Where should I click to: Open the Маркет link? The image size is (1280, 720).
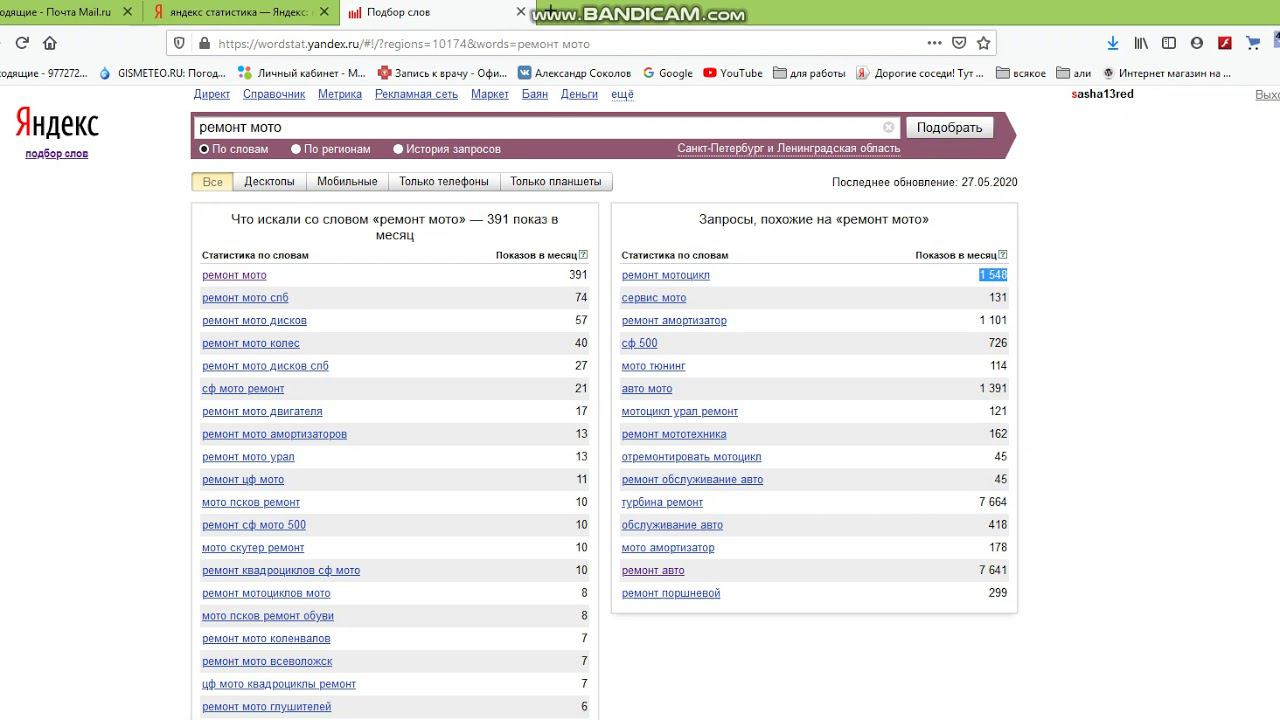490,94
